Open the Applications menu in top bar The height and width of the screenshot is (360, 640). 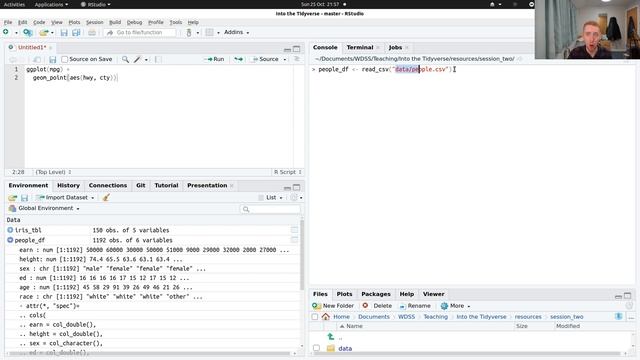51,4
